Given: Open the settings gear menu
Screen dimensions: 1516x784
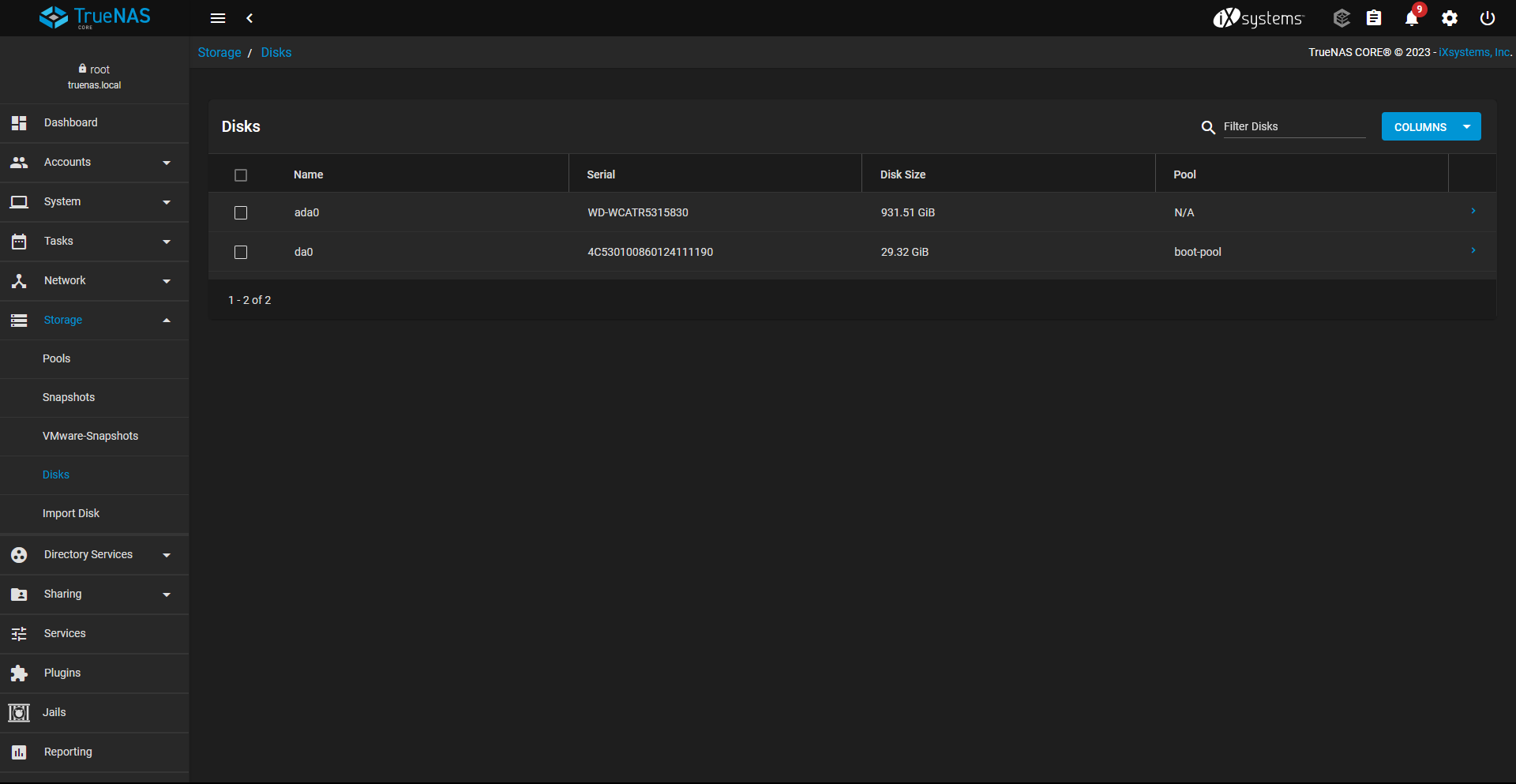Looking at the screenshot, I should click(x=1450, y=18).
